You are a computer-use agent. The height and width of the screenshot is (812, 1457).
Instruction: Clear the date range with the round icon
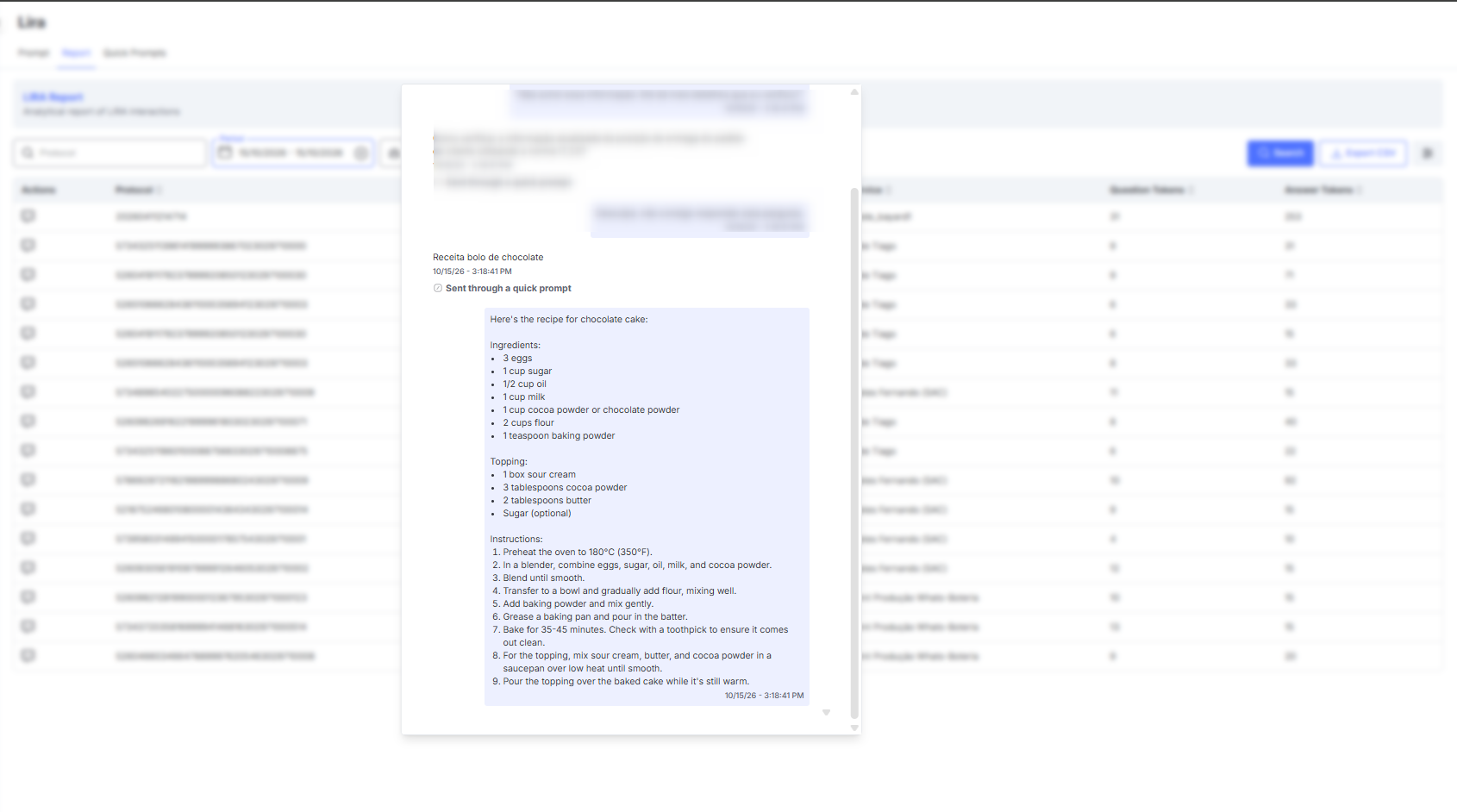pyautogui.click(x=361, y=153)
